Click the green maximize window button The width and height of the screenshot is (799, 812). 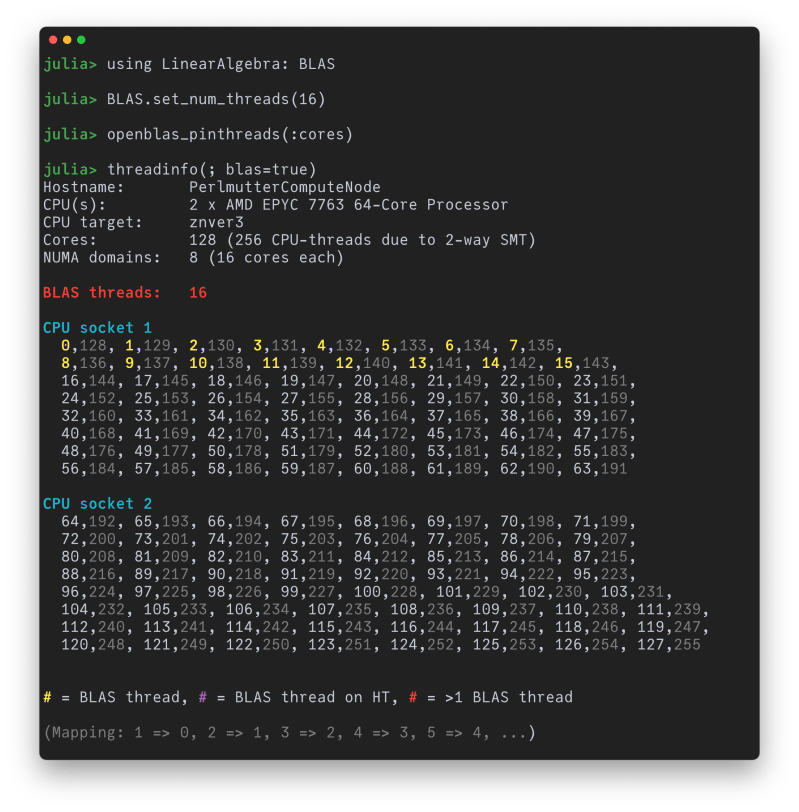coord(81,40)
